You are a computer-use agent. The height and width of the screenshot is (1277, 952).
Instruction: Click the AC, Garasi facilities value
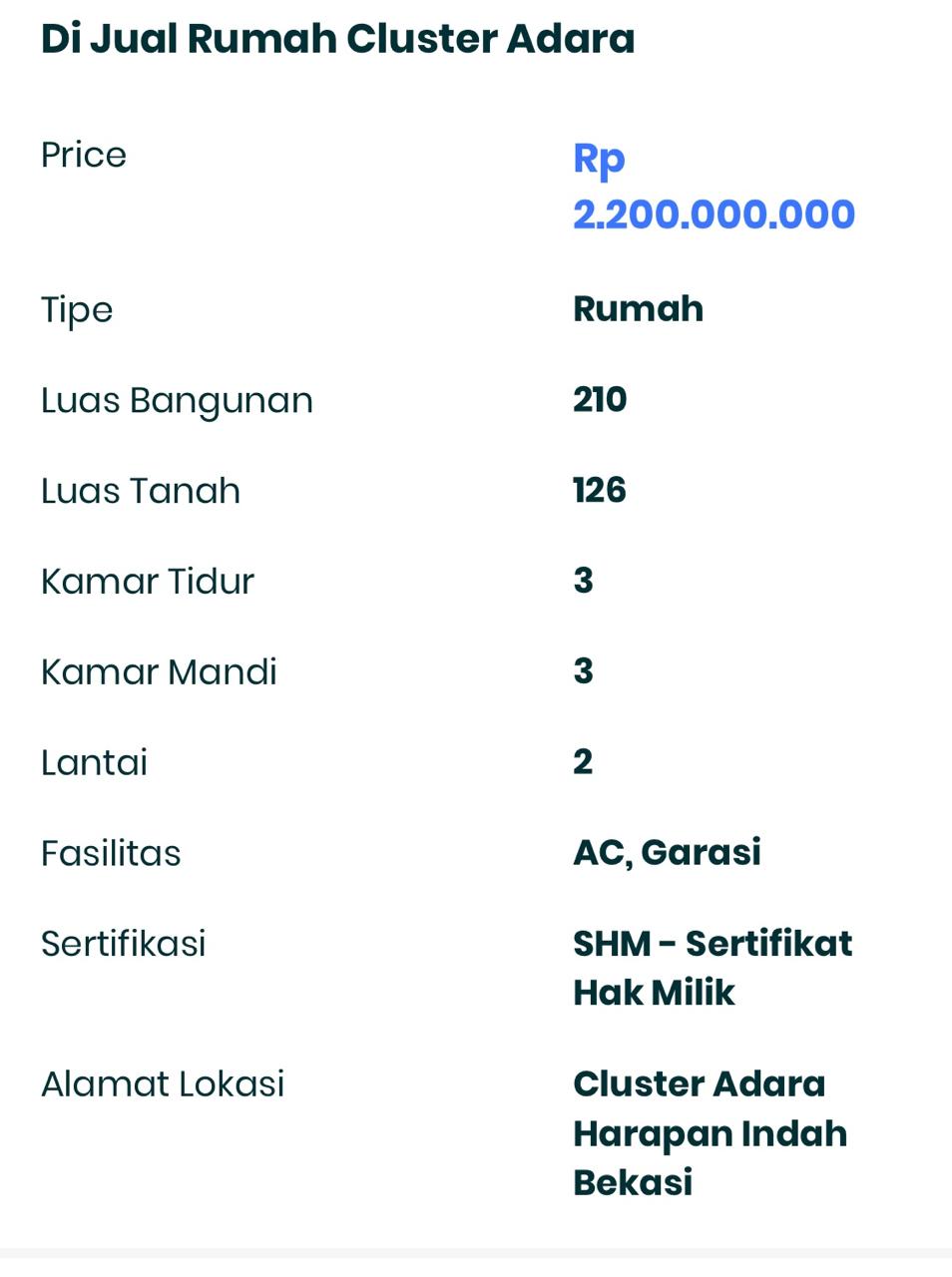pos(667,853)
